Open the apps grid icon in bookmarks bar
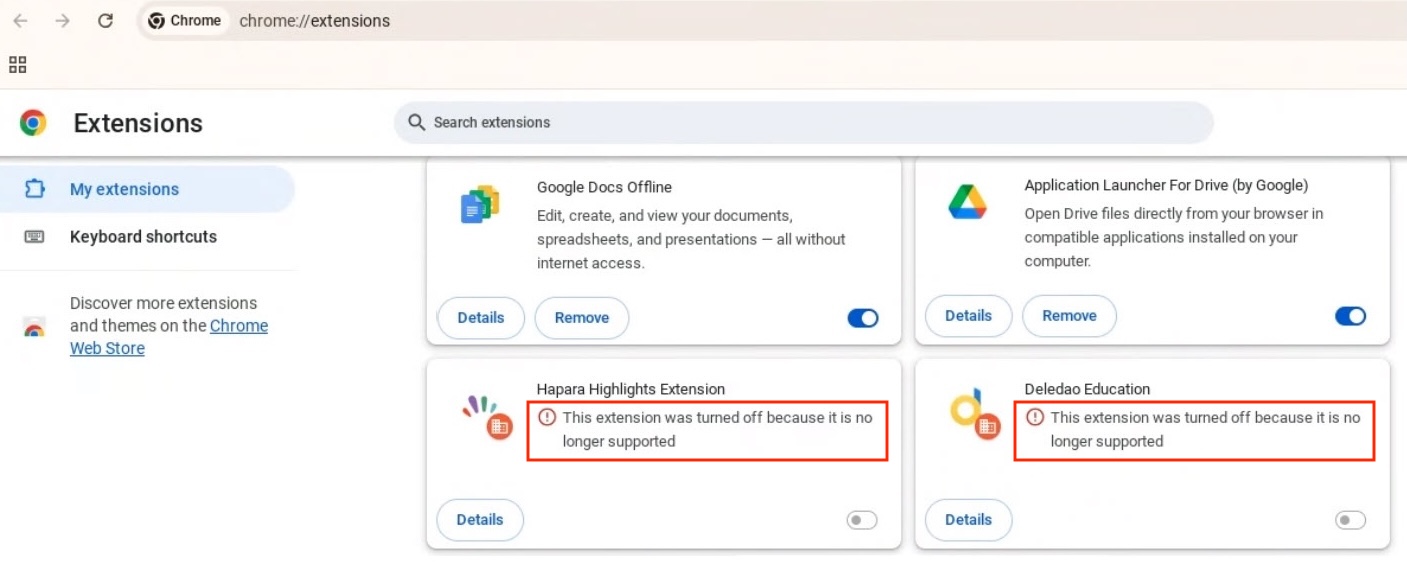This screenshot has height=572, width=1407. 17,65
